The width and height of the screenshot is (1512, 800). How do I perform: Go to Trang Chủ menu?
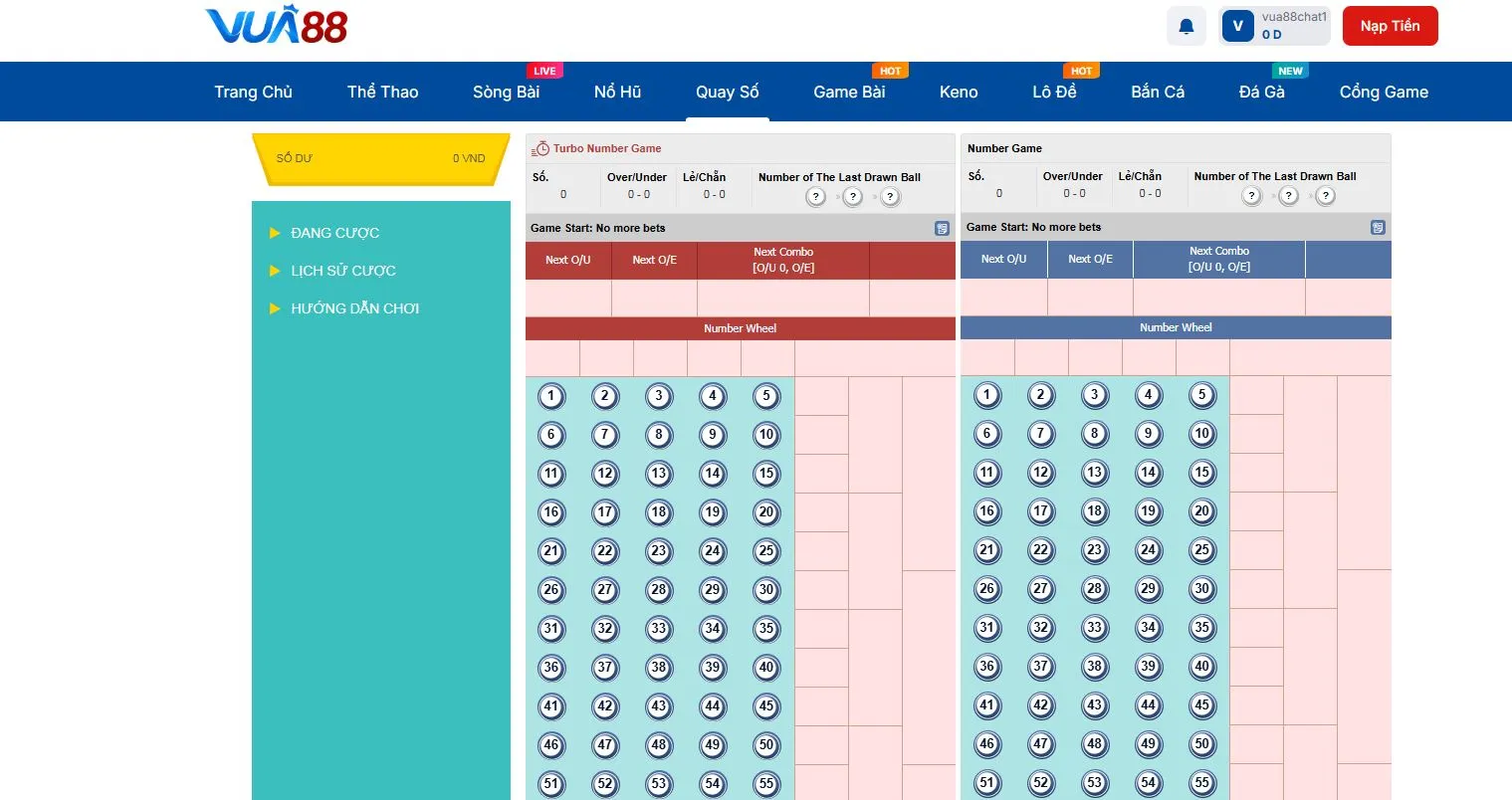tap(253, 92)
